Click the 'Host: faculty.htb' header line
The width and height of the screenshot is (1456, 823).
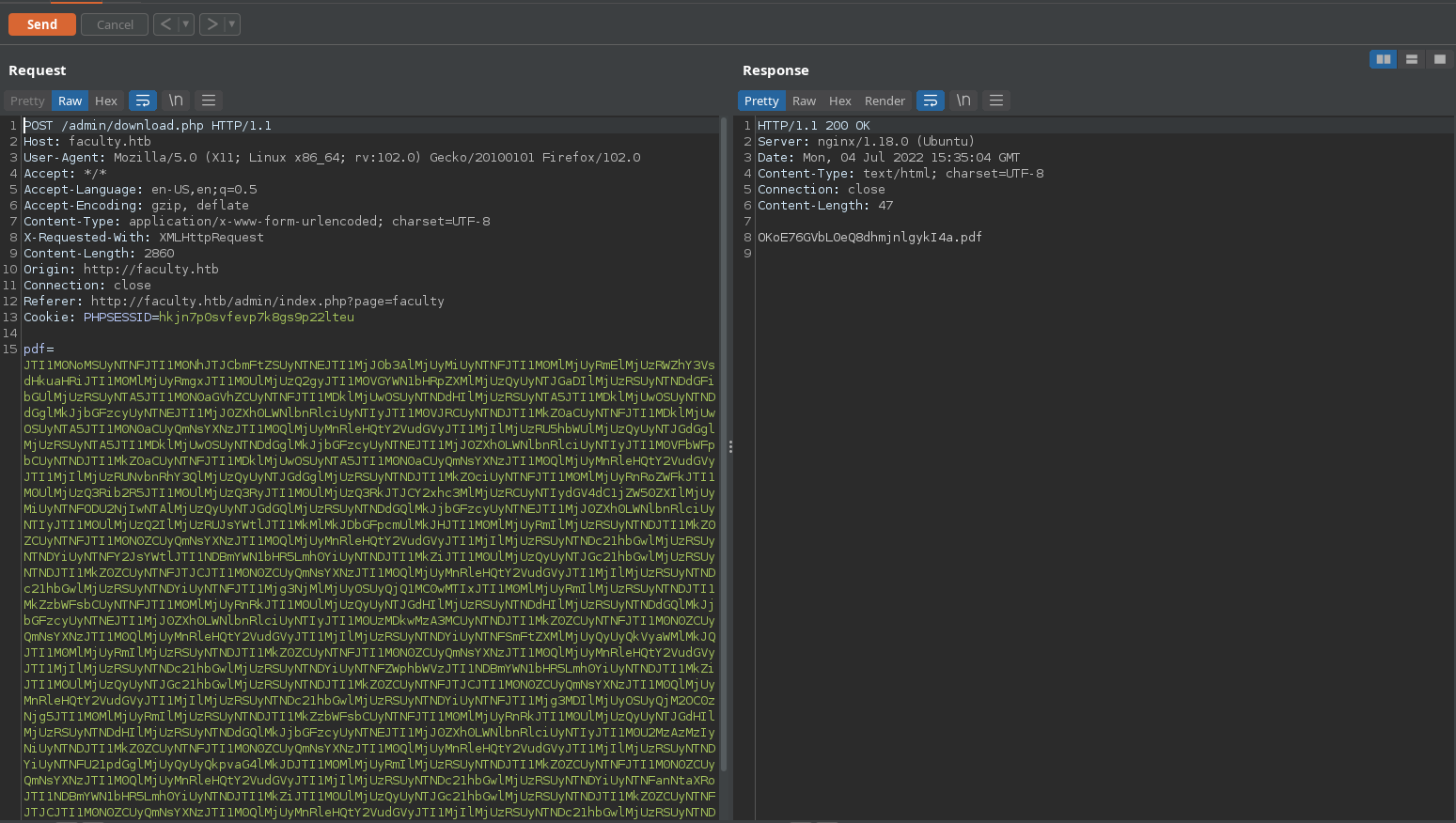click(87, 141)
